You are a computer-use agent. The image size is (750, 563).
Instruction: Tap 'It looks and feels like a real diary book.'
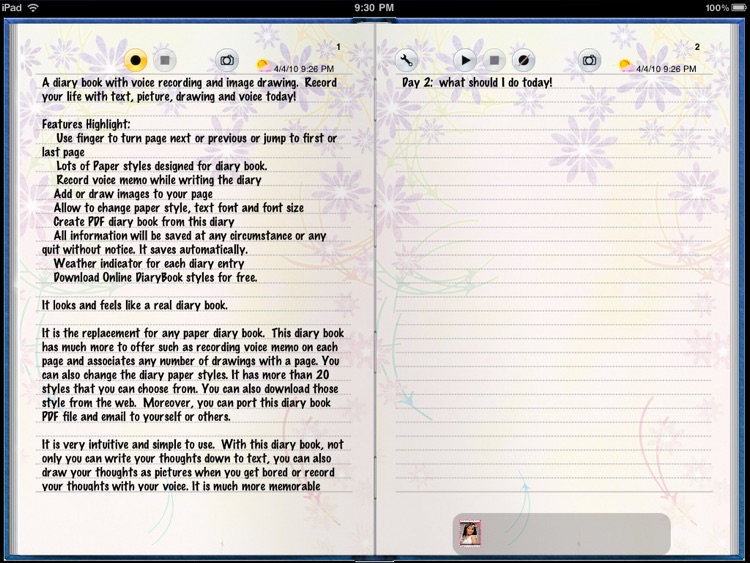click(134, 305)
